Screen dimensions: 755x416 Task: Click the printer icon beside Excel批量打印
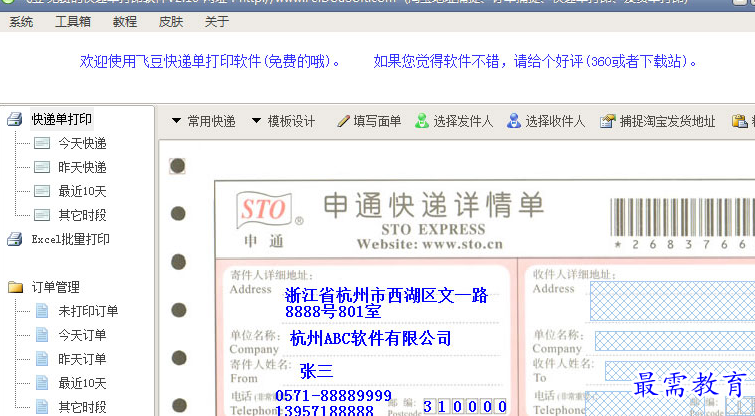15,239
